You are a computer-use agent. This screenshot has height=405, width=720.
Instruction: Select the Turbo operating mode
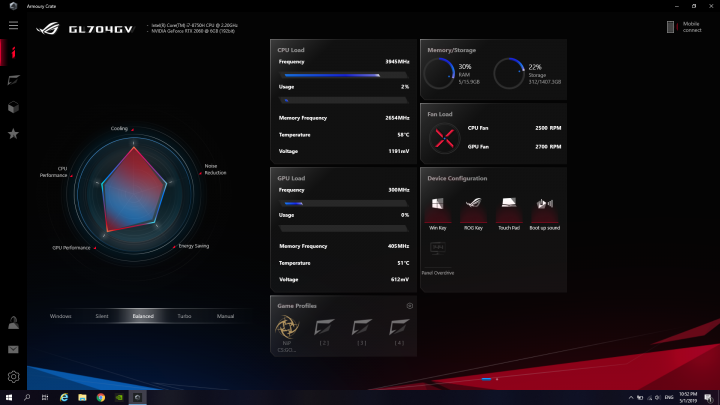(184, 316)
